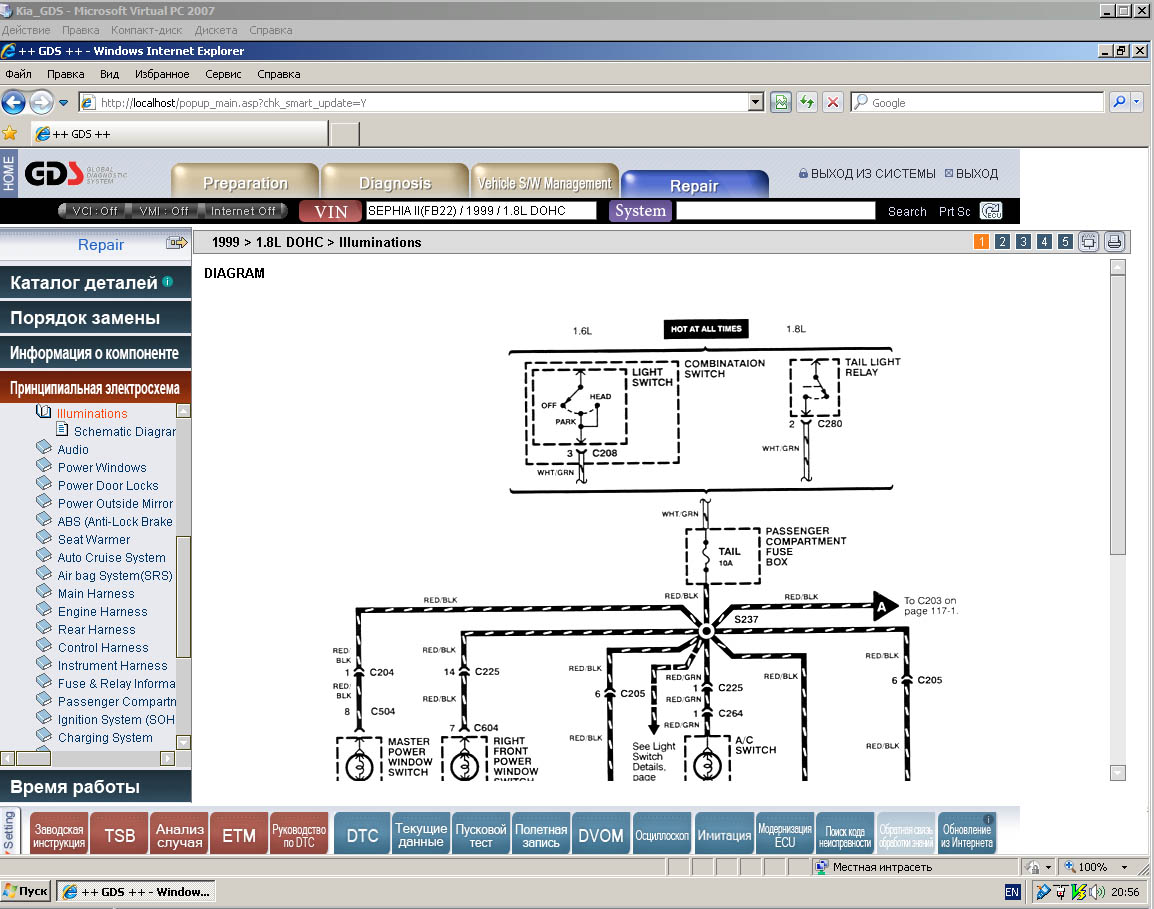Open the Избранное menu
Viewport: 1154px width, 909px height.
[x=162, y=74]
